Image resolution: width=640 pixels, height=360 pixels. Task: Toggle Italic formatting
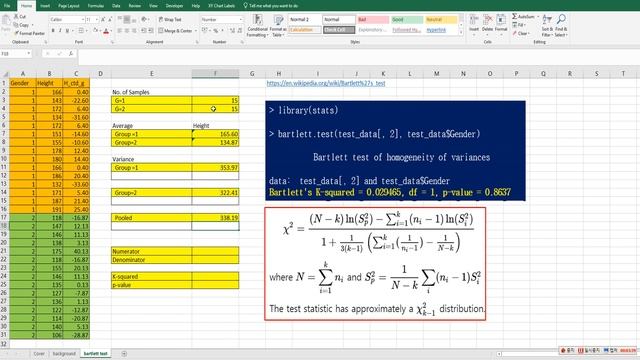tap(60, 31)
